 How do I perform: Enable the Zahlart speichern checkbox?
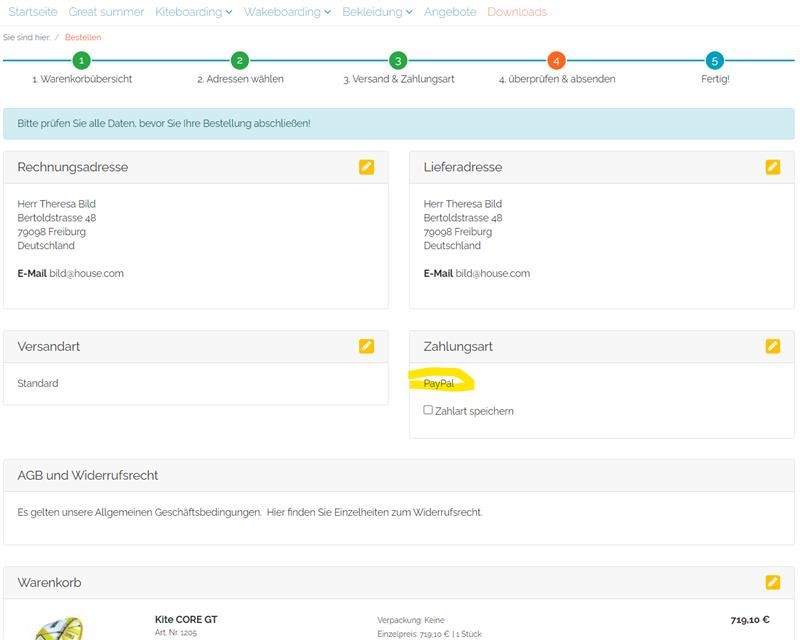click(x=428, y=410)
